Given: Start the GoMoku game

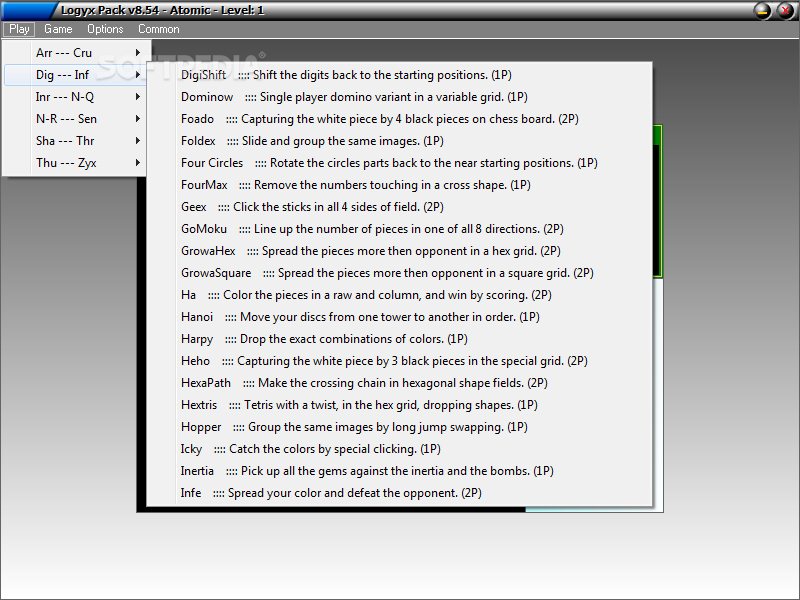Looking at the screenshot, I should 399,228.
